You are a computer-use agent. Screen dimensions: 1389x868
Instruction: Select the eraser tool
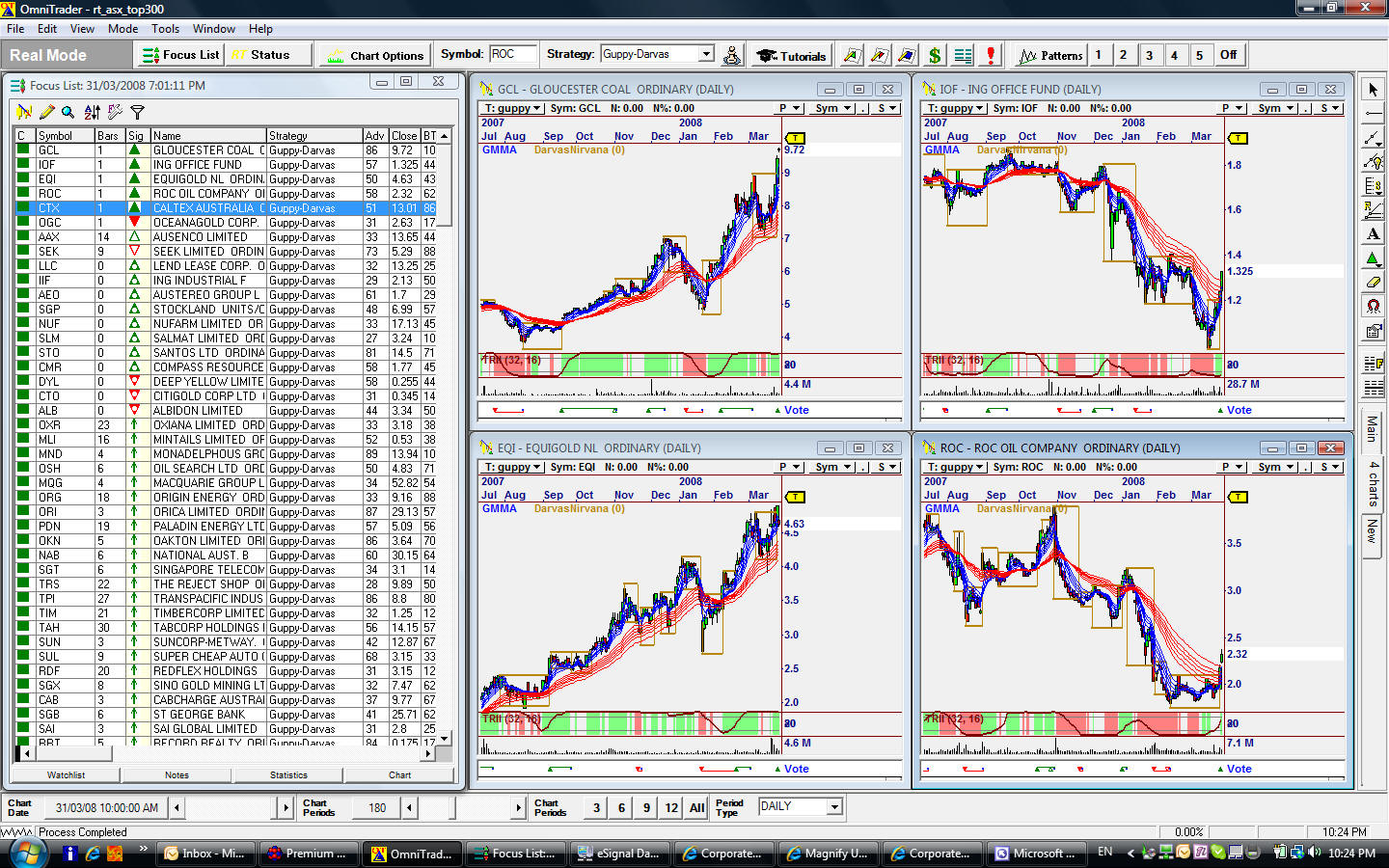coord(1373,283)
